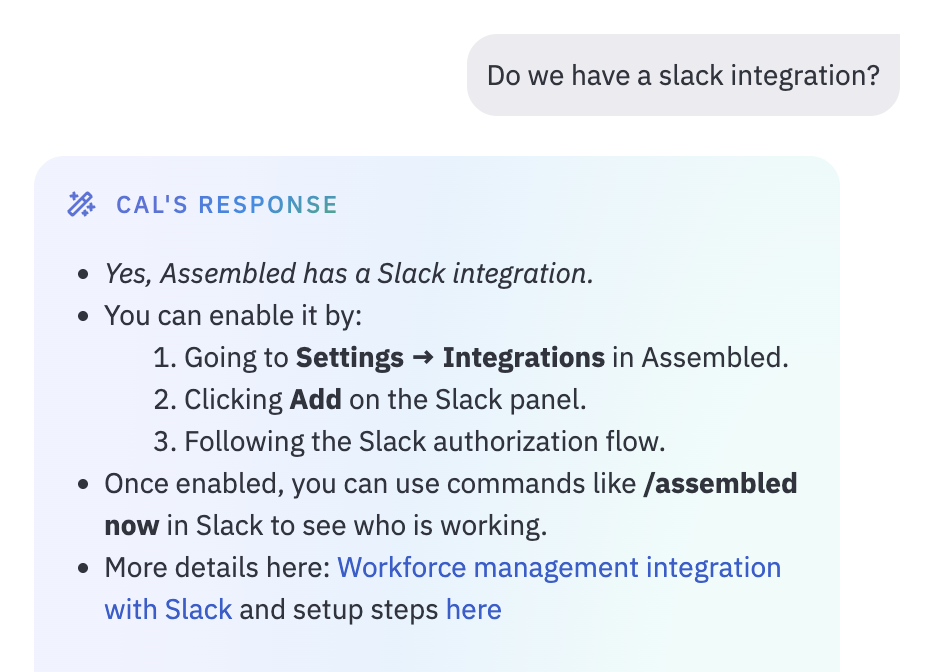Click the bold "Add" word in step 2

tap(315, 400)
